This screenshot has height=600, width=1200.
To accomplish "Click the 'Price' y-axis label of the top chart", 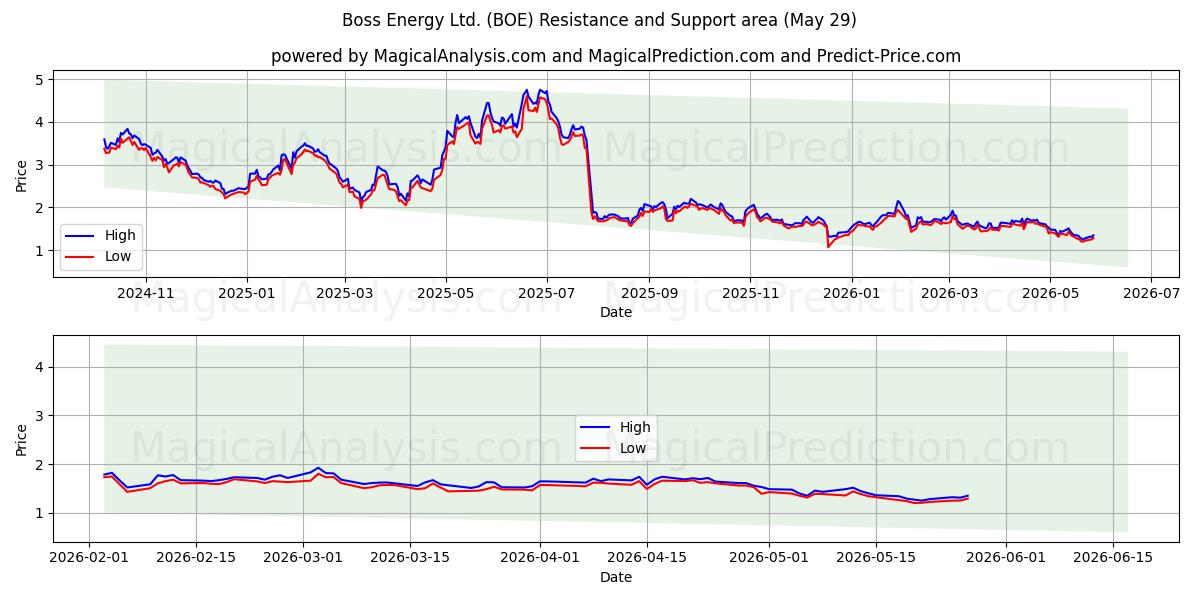I will pyautogui.click(x=22, y=175).
